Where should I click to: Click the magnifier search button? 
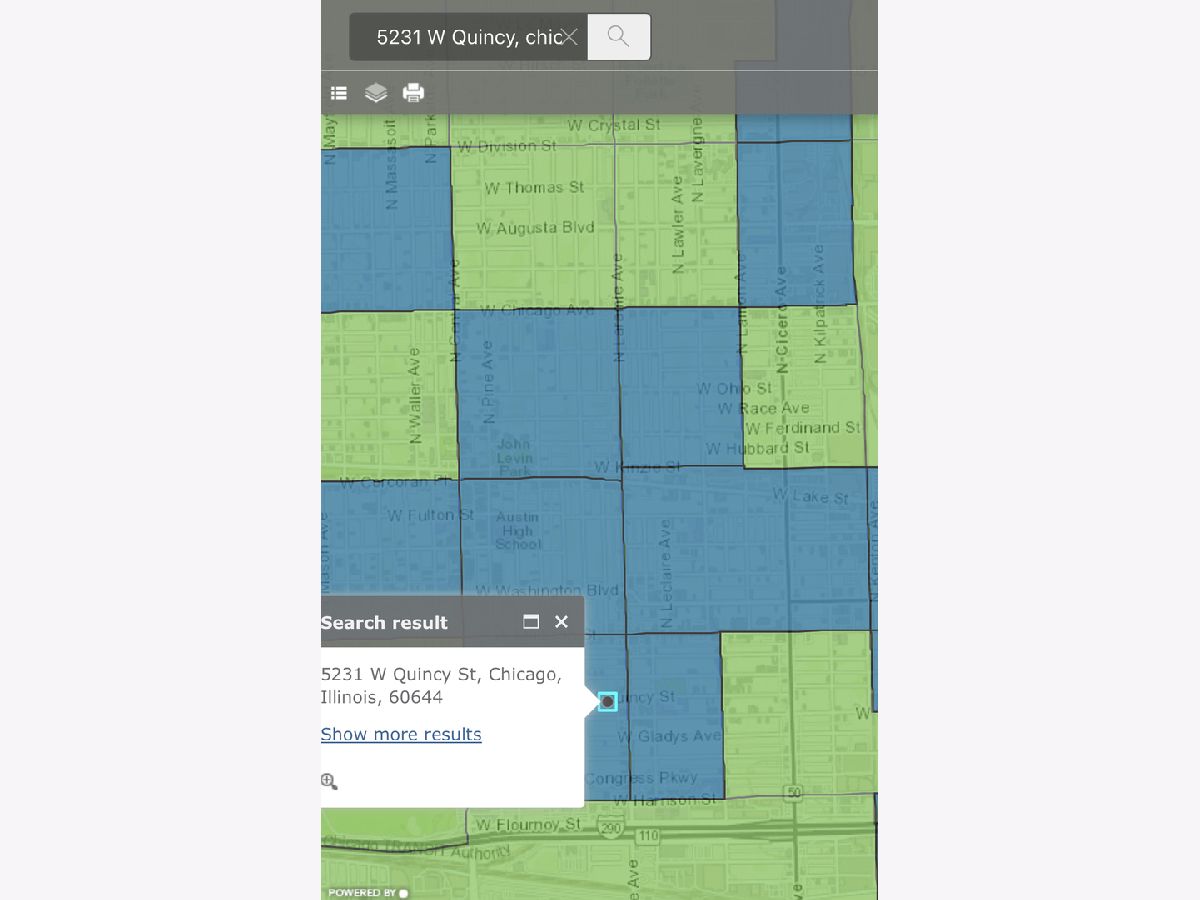coord(618,37)
